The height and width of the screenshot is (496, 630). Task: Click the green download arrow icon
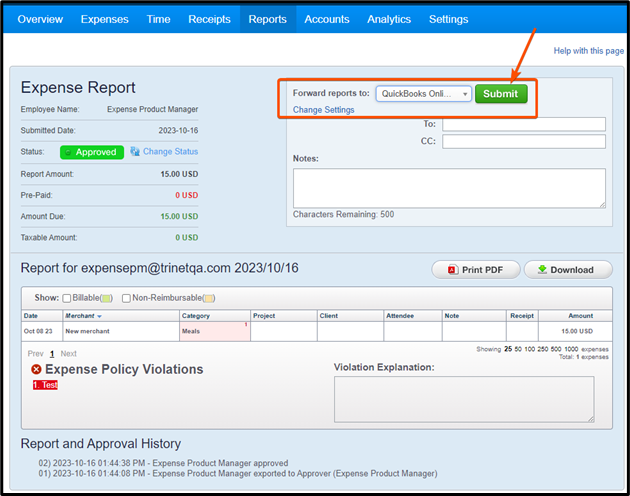pos(542,269)
